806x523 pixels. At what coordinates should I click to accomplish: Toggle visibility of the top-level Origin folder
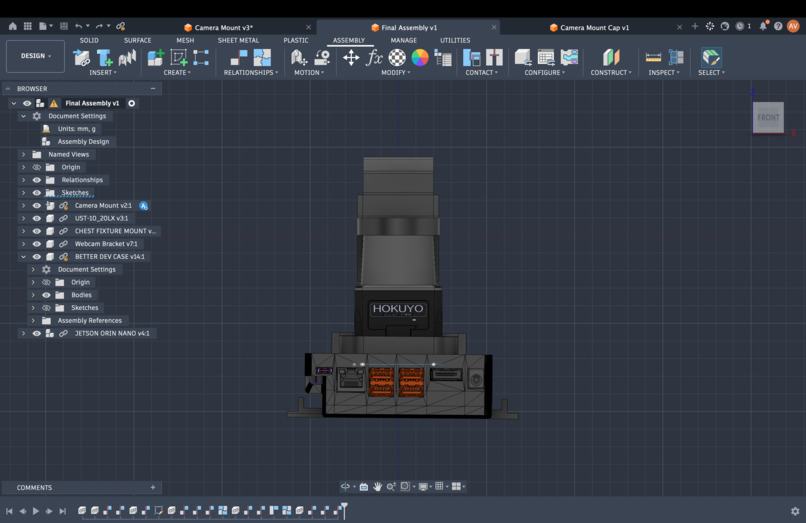[36, 167]
